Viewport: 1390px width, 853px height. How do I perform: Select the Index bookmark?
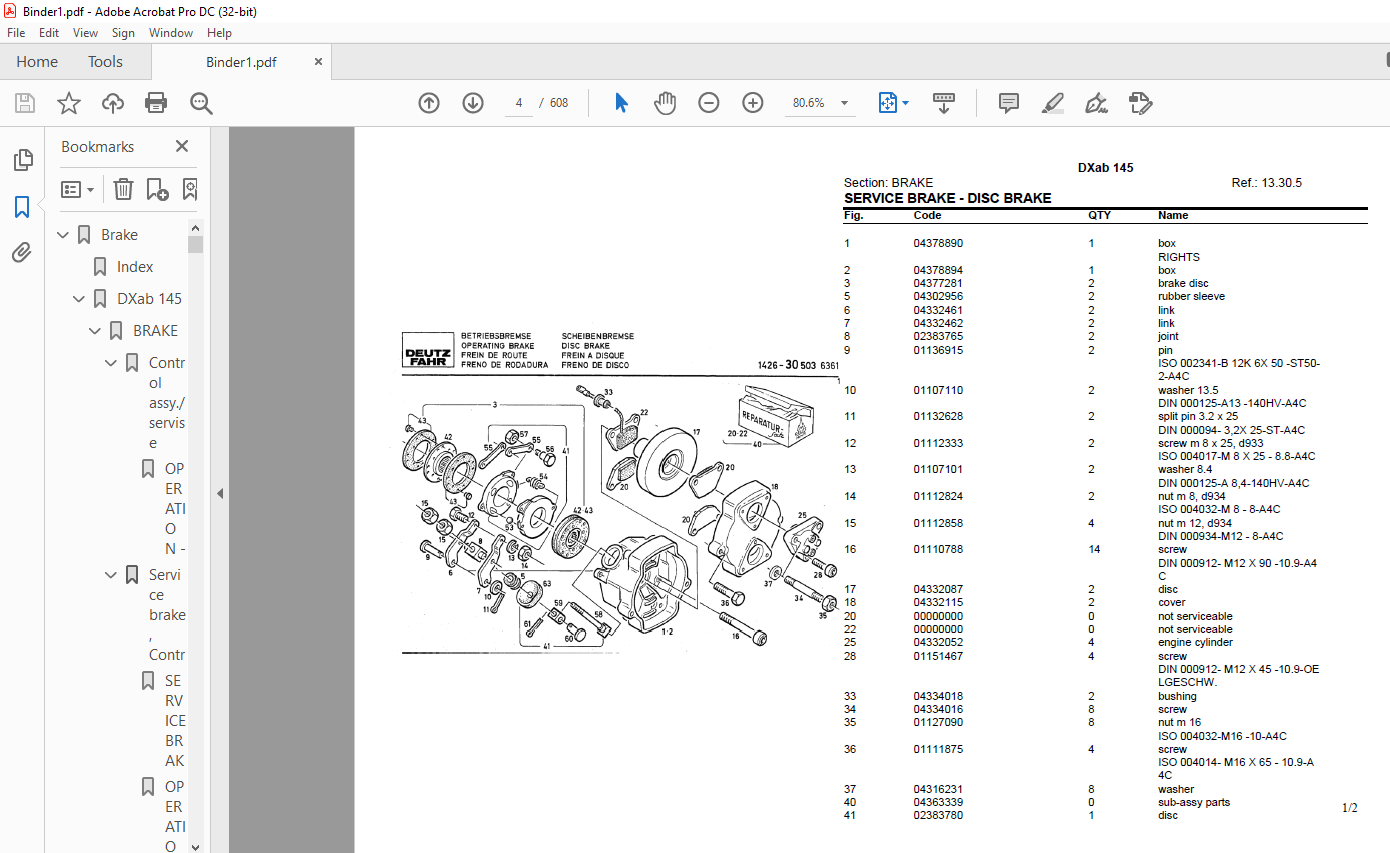[135, 267]
